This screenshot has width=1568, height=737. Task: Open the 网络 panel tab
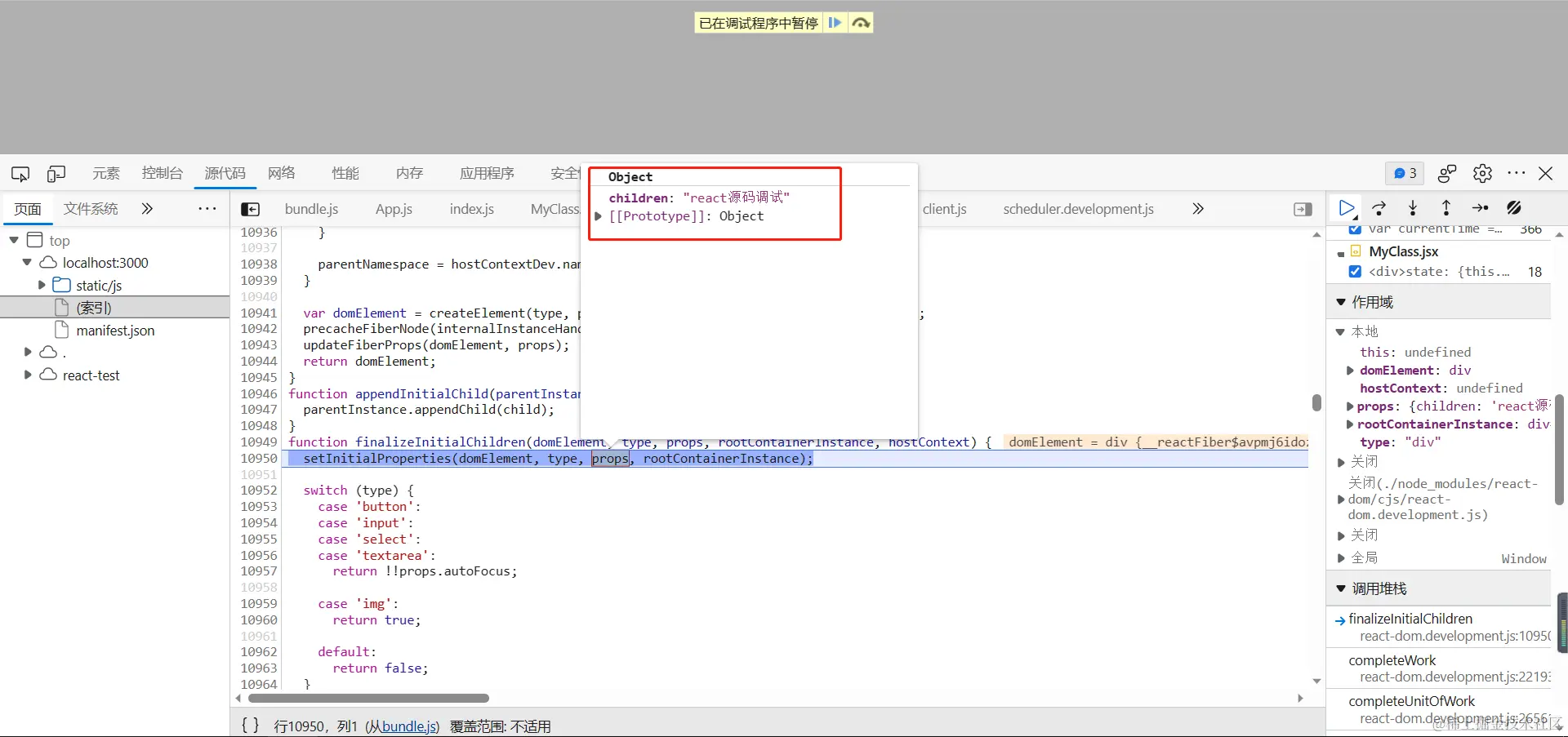[x=282, y=173]
